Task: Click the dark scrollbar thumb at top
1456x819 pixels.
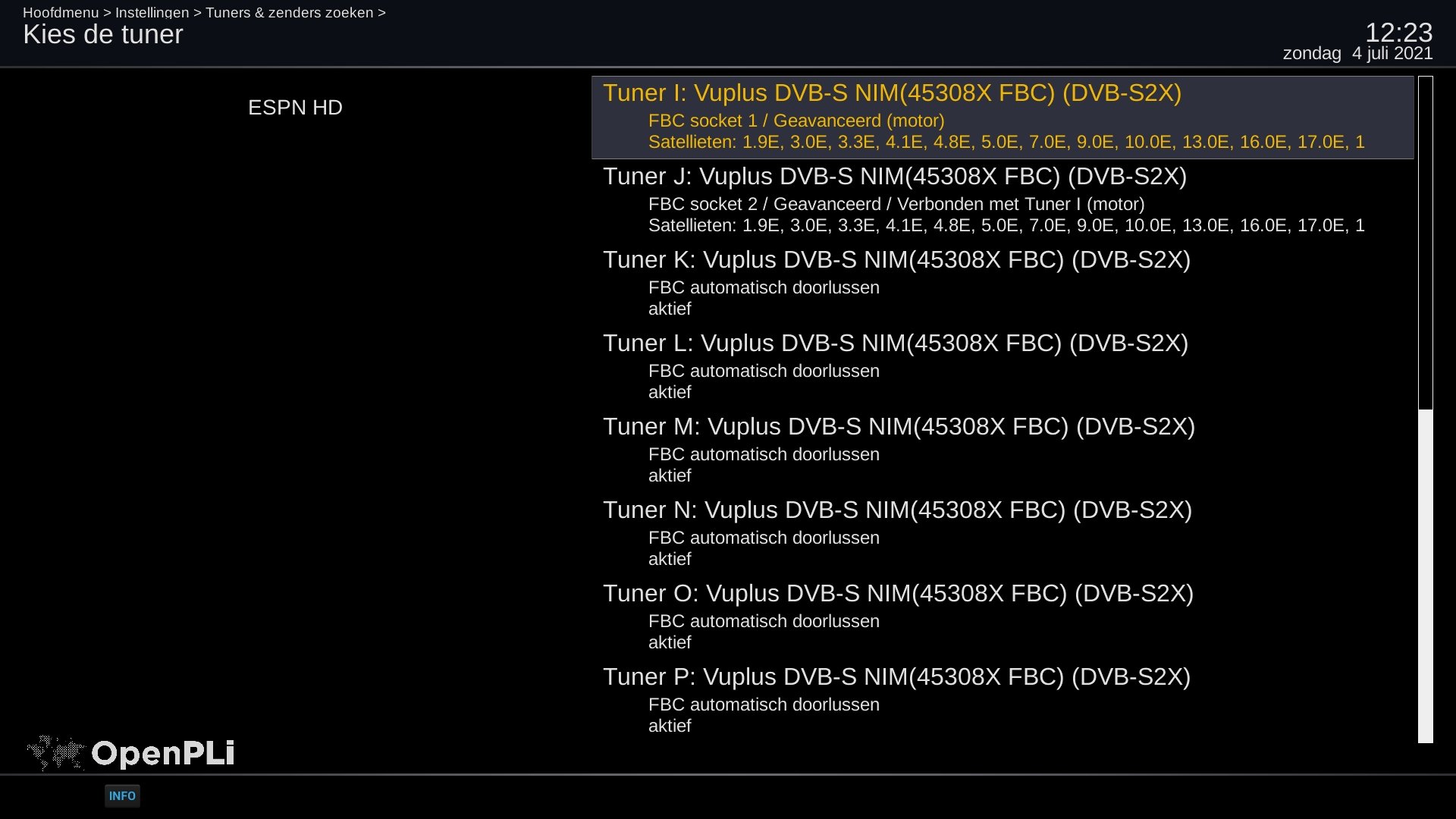Action: click(x=1426, y=243)
